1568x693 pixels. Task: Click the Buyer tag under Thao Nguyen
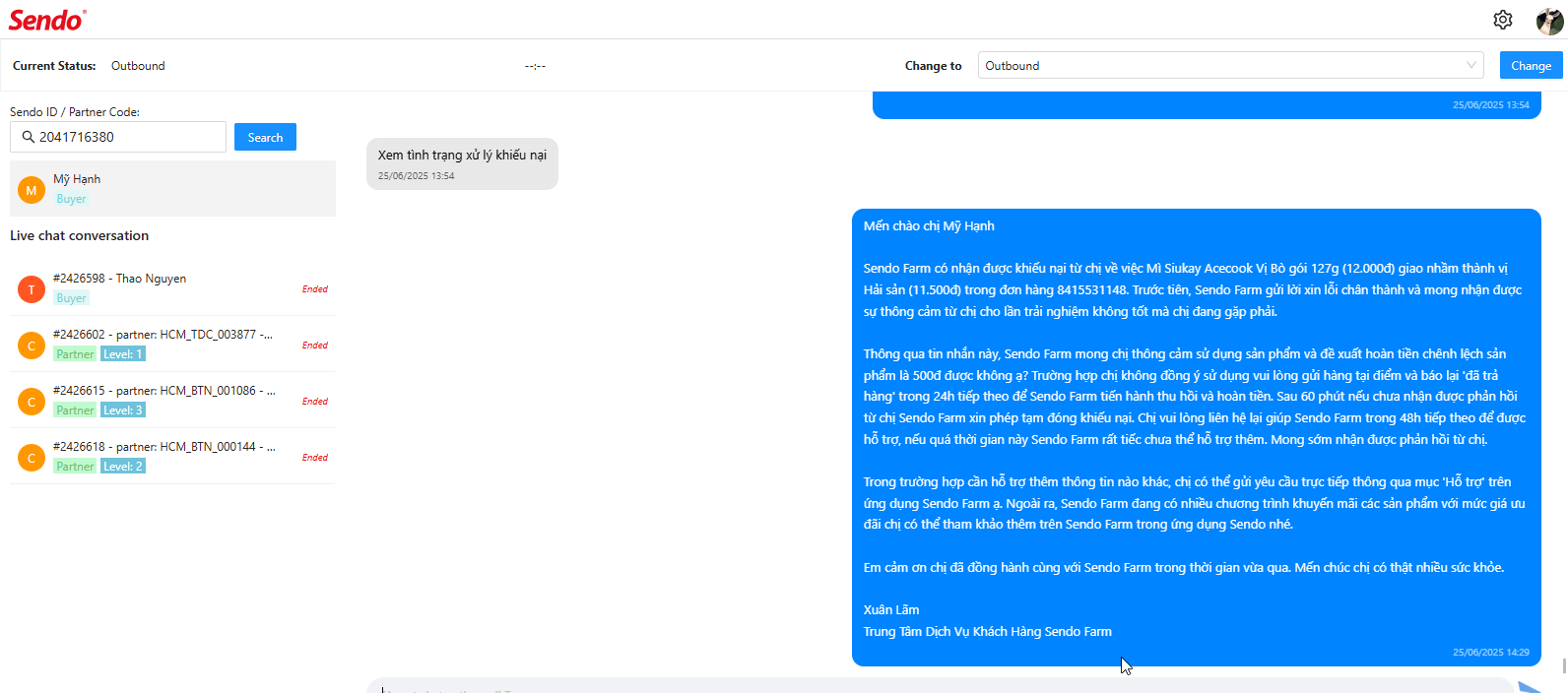tap(71, 298)
